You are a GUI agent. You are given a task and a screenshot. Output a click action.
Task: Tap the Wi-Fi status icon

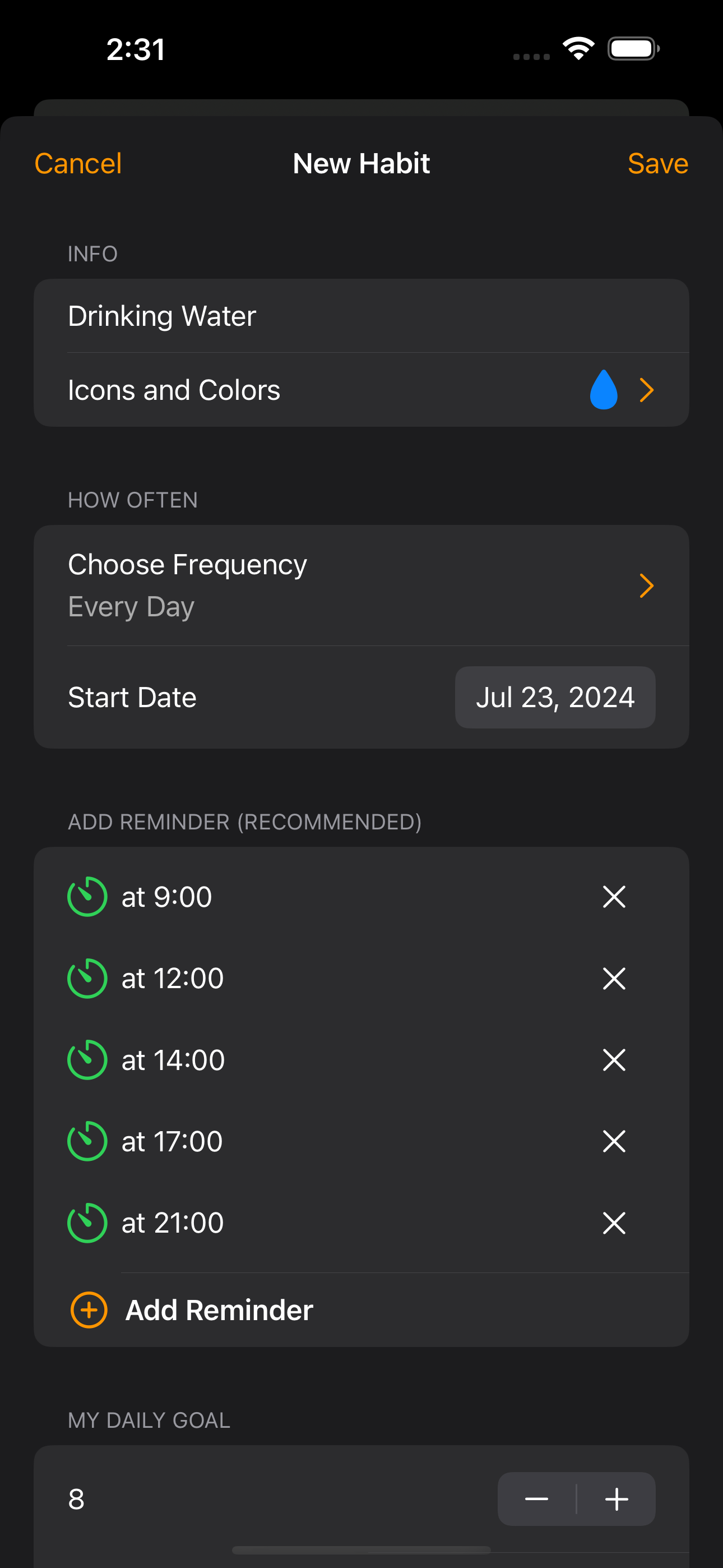point(578,48)
